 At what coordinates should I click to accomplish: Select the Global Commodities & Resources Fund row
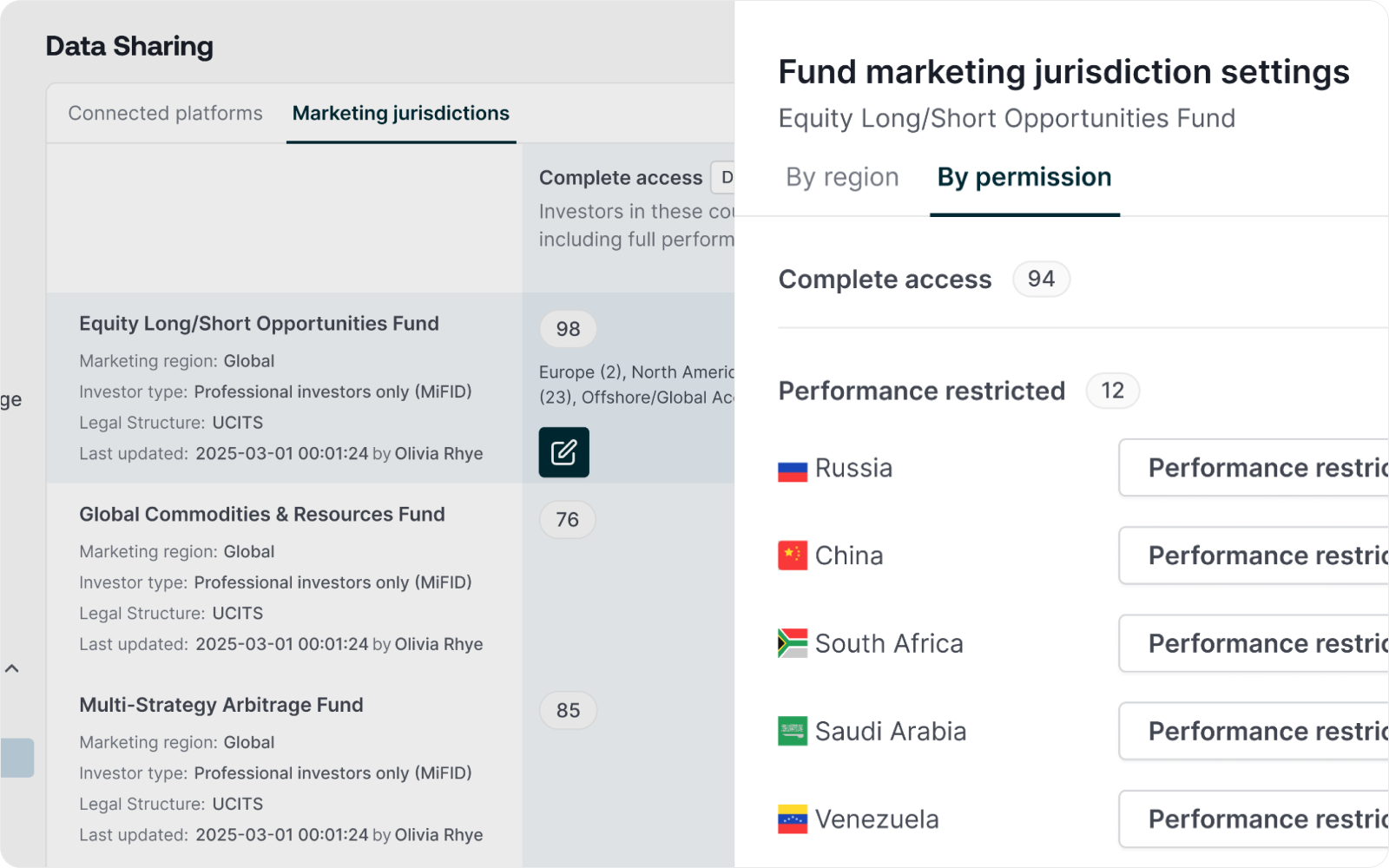[x=261, y=515]
